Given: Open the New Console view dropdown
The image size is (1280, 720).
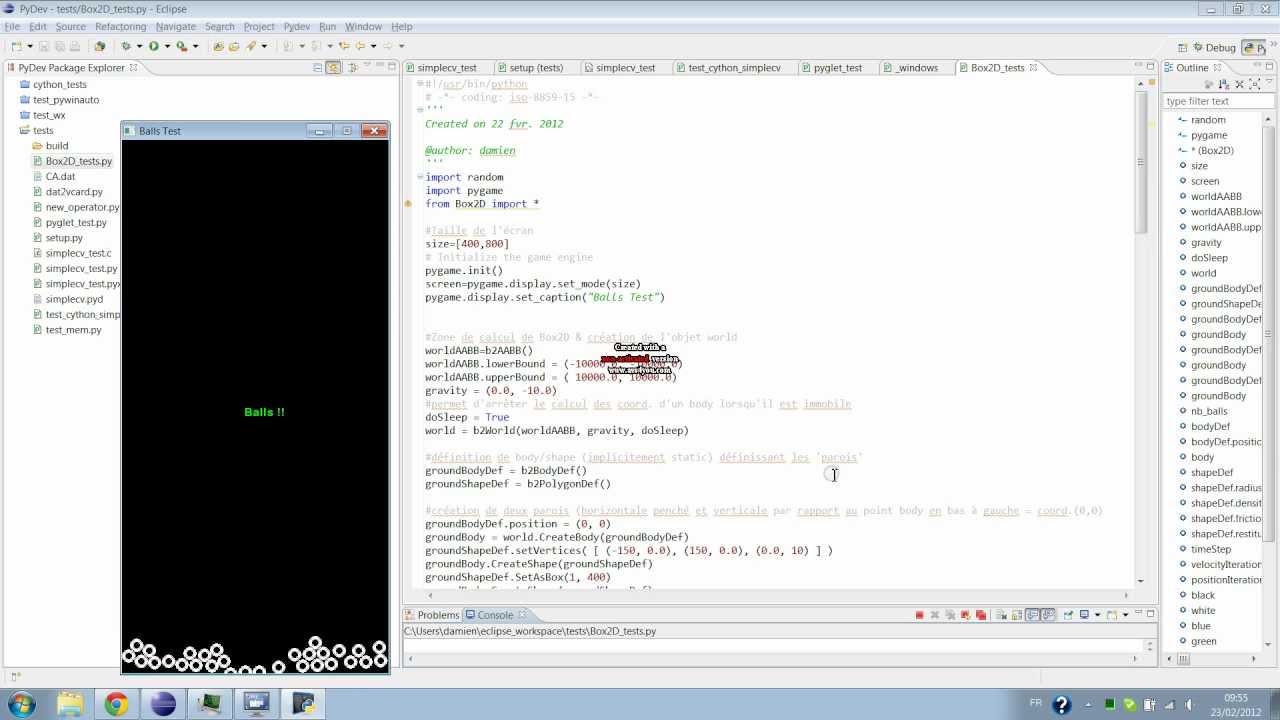Looking at the screenshot, I should click(x=1125, y=614).
